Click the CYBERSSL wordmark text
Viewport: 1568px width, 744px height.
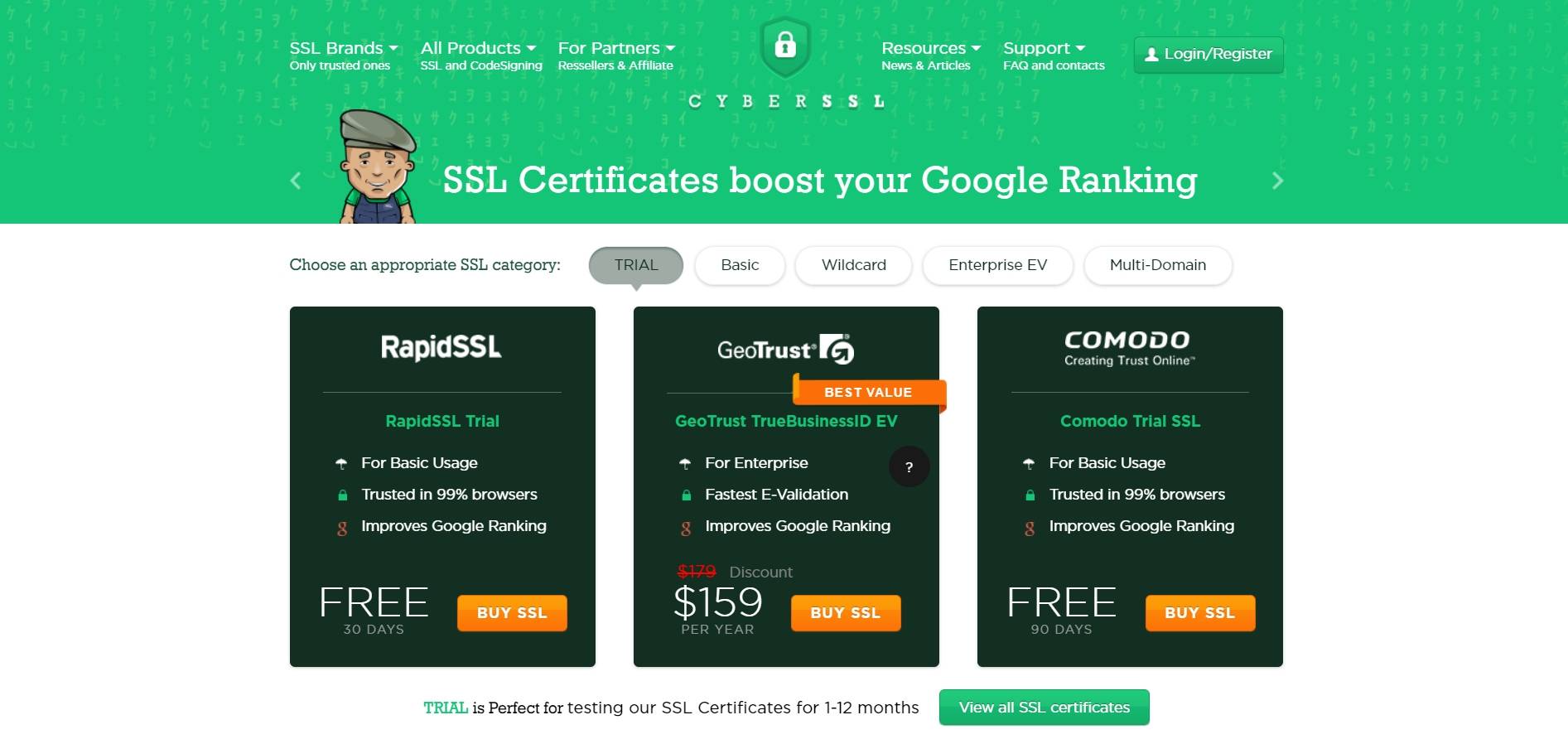(786, 101)
